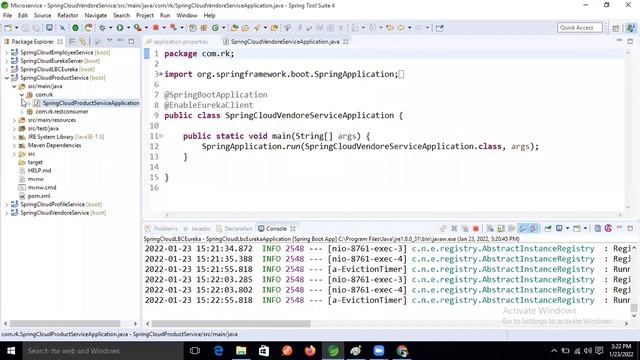Image resolution: width=640 pixels, height=360 pixels.
Task: Open the File menu
Action: coord(7,15)
